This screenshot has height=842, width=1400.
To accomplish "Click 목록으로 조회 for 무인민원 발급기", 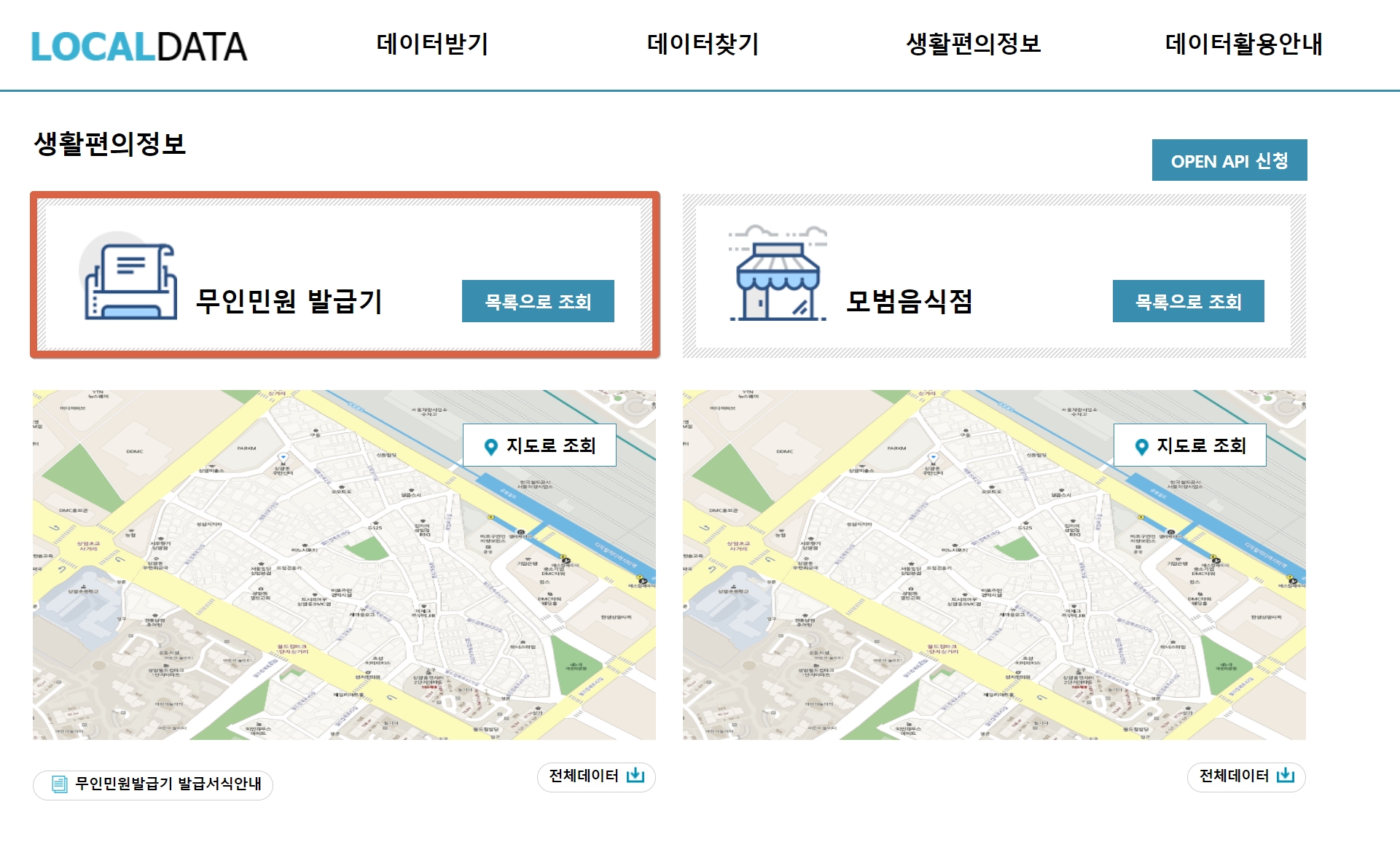I will tap(538, 301).
